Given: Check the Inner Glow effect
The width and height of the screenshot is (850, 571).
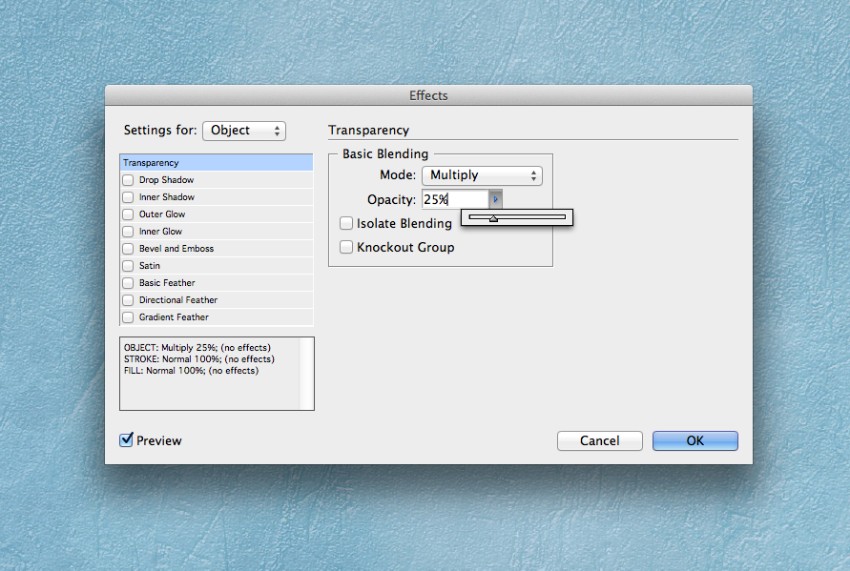Looking at the screenshot, I should (x=128, y=232).
